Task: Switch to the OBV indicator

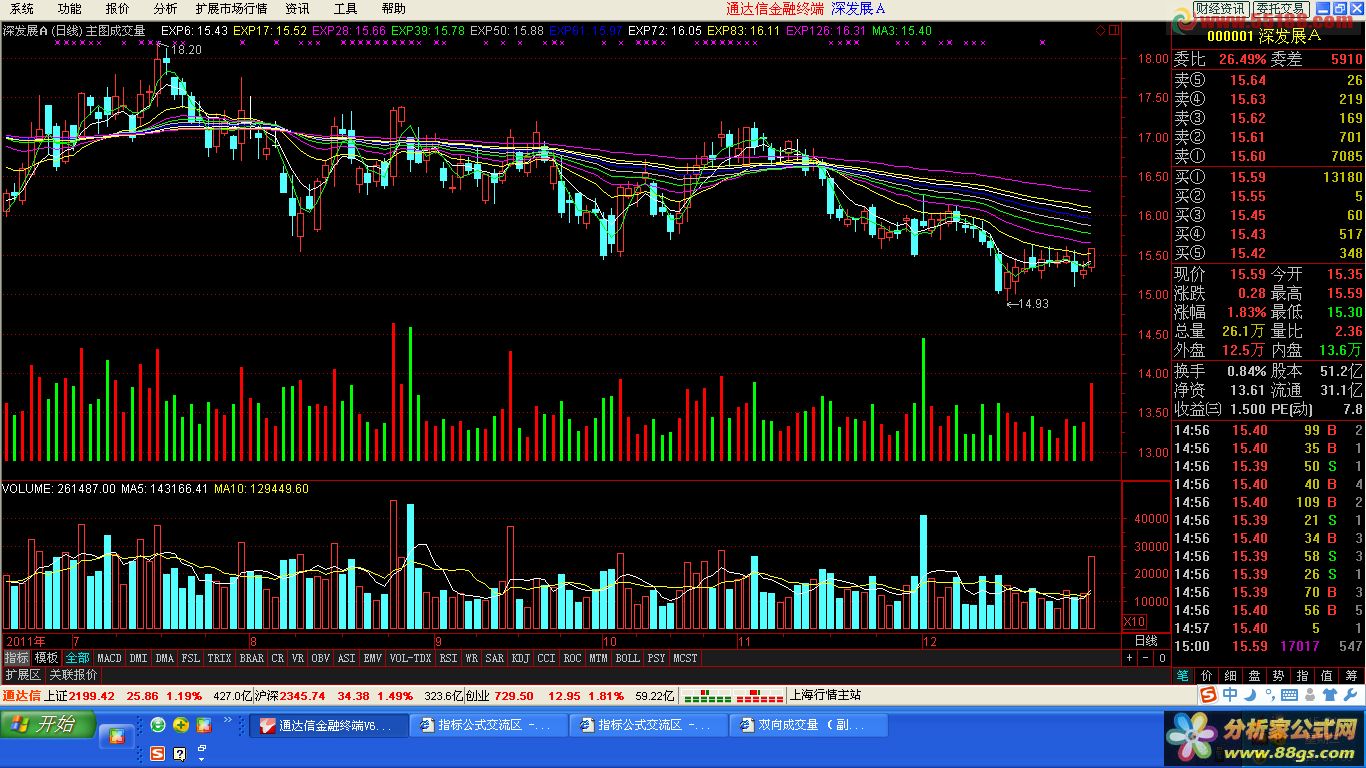Action: (320, 658)
